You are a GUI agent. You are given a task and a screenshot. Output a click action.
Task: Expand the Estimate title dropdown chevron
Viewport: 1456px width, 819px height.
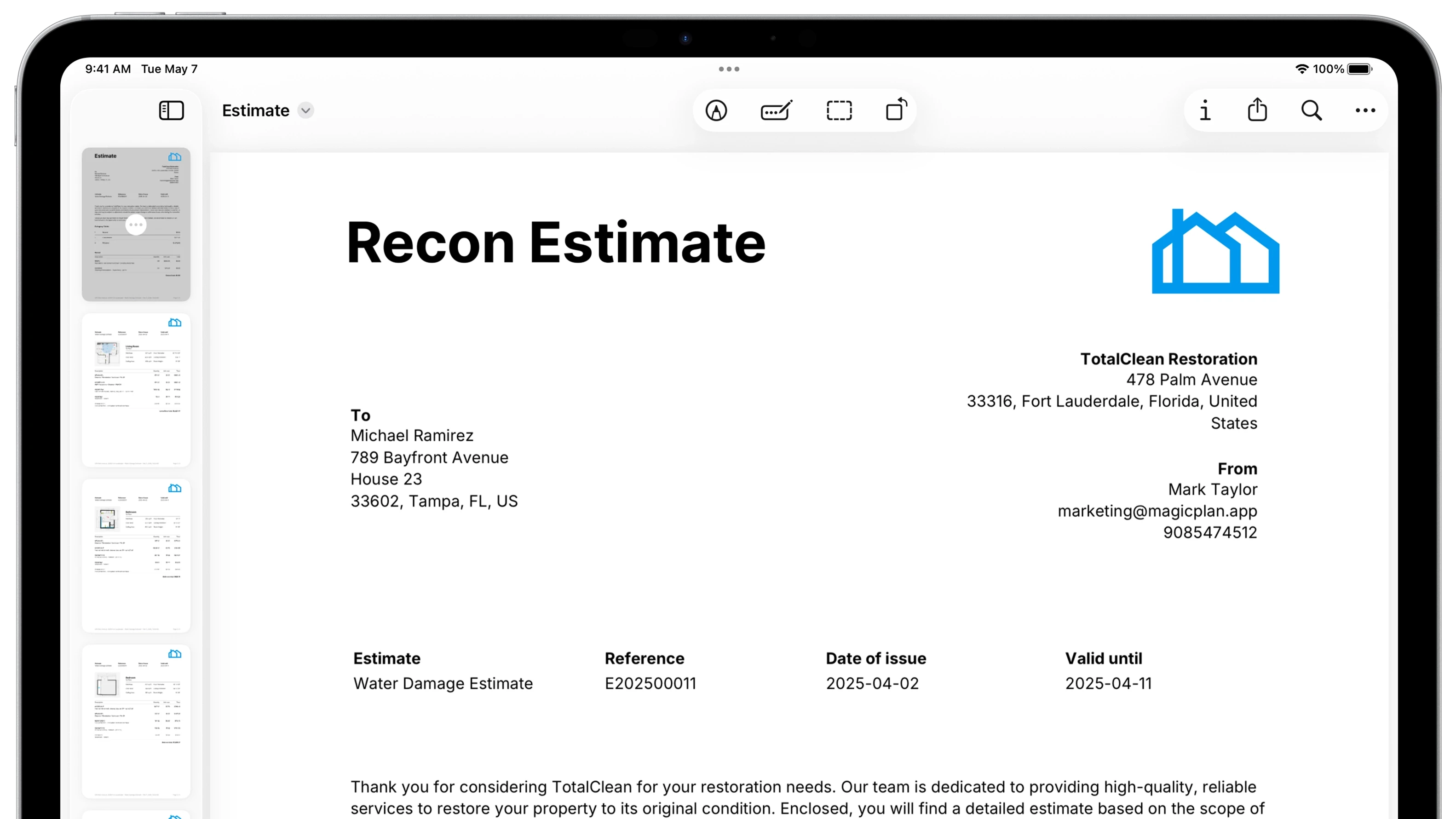(306, 110)
